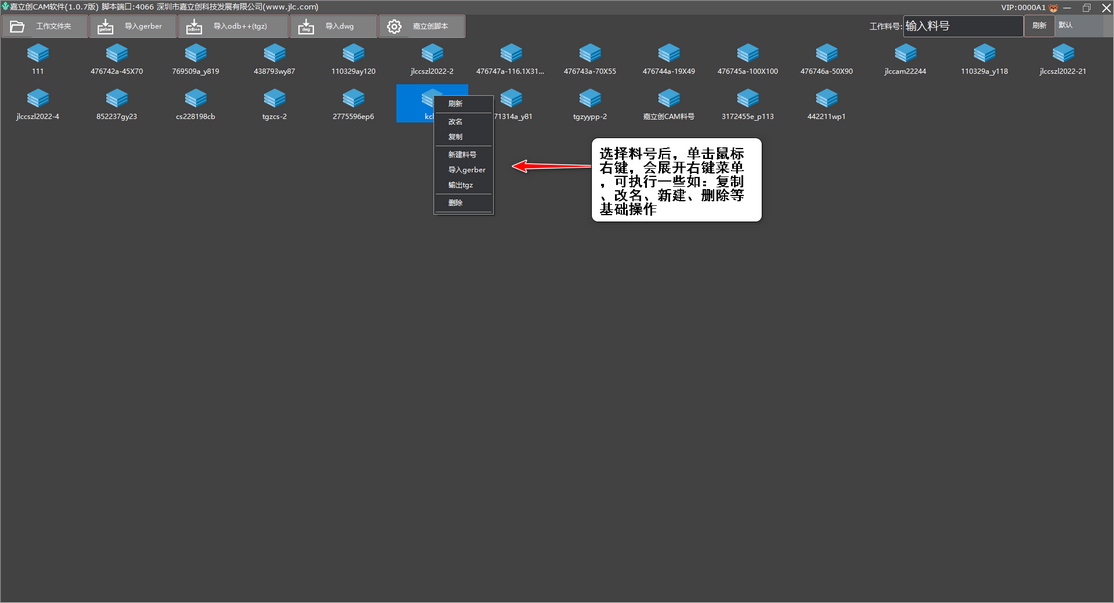Select job icon ending 71314a_y81
Viewport: 1114px width, 603px height.
click(x=512, y=104)
